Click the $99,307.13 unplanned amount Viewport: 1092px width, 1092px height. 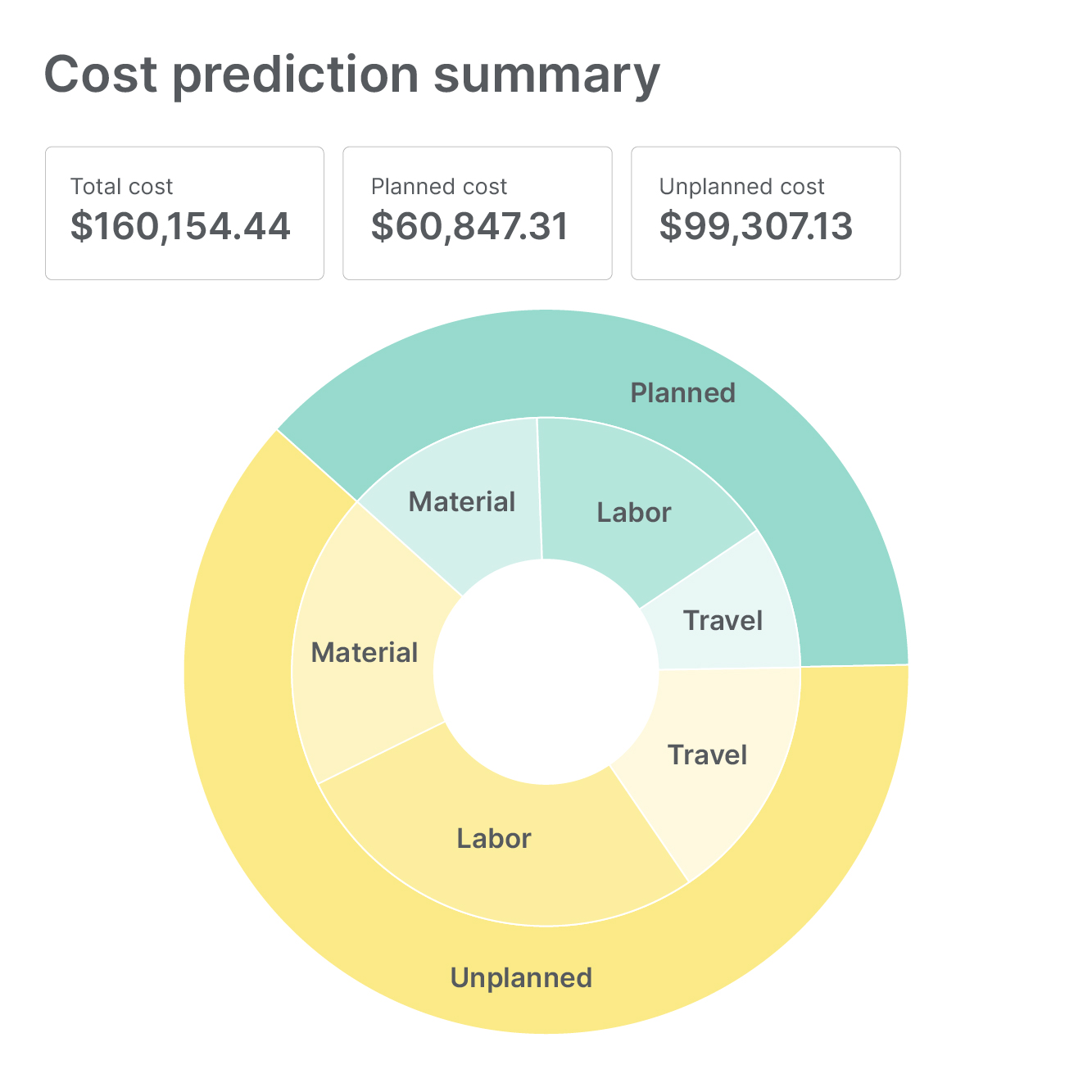(x=756, y=226)
